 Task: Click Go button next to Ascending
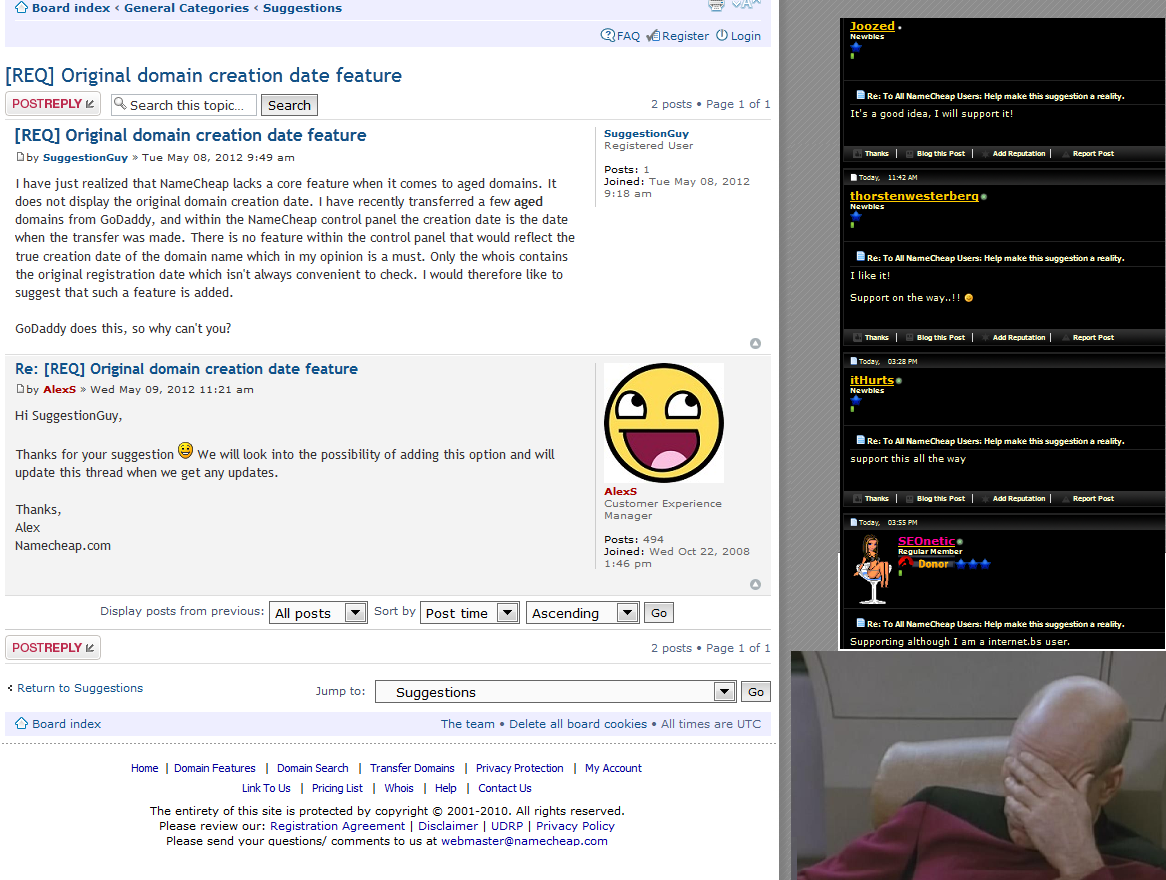point(659,613)
